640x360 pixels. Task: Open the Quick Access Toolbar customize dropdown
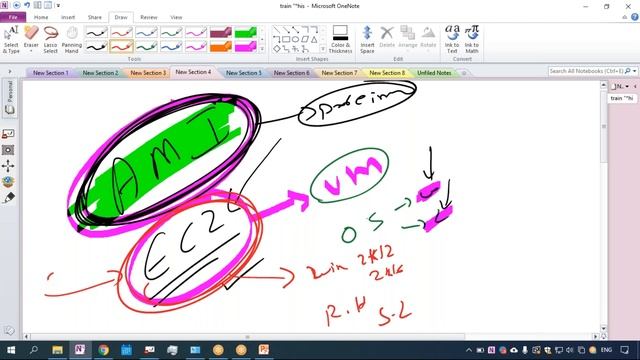click(x=58, y=6)
